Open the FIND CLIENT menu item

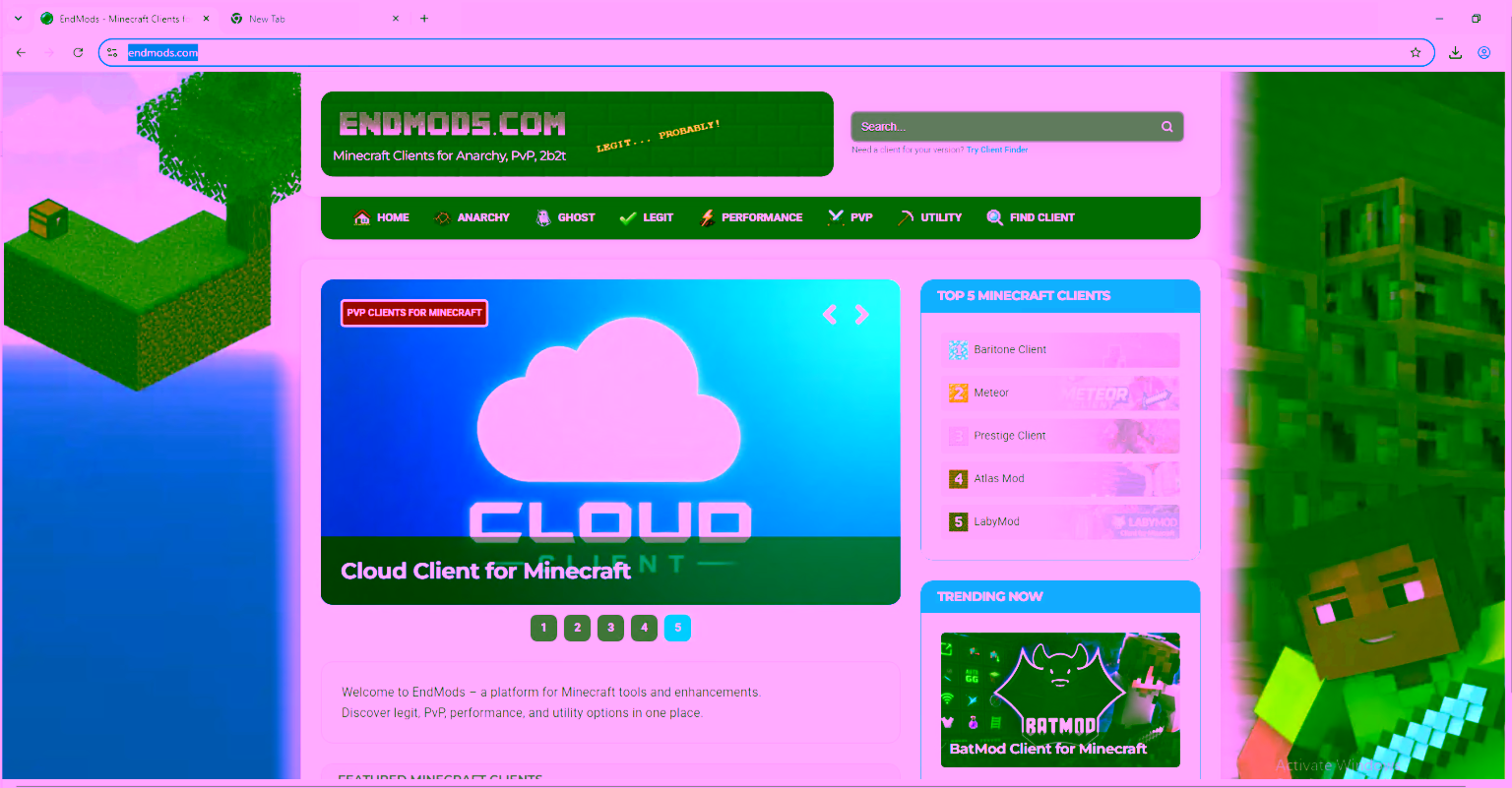tap(1031, 217)
